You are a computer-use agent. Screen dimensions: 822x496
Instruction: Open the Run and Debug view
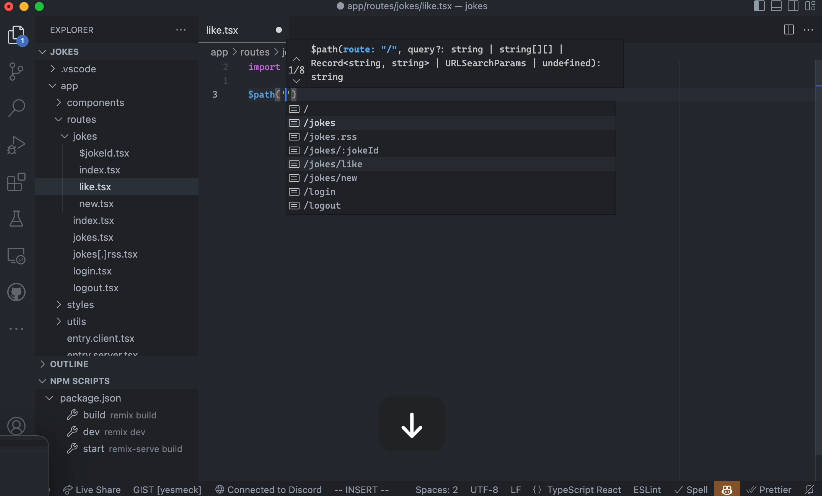coord(16,145)
